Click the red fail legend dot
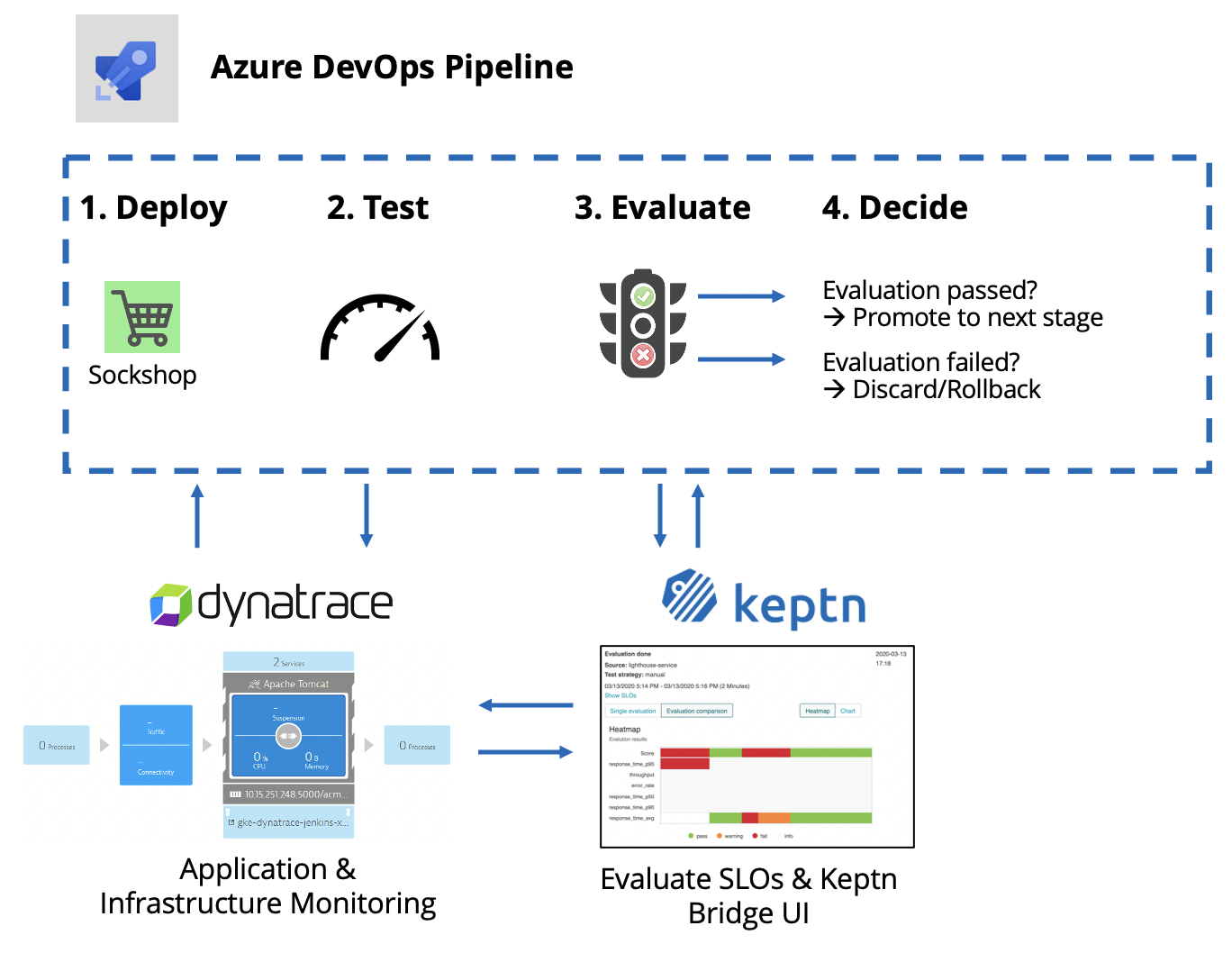This screenshot has height=953, width=1232. (755, 836)
